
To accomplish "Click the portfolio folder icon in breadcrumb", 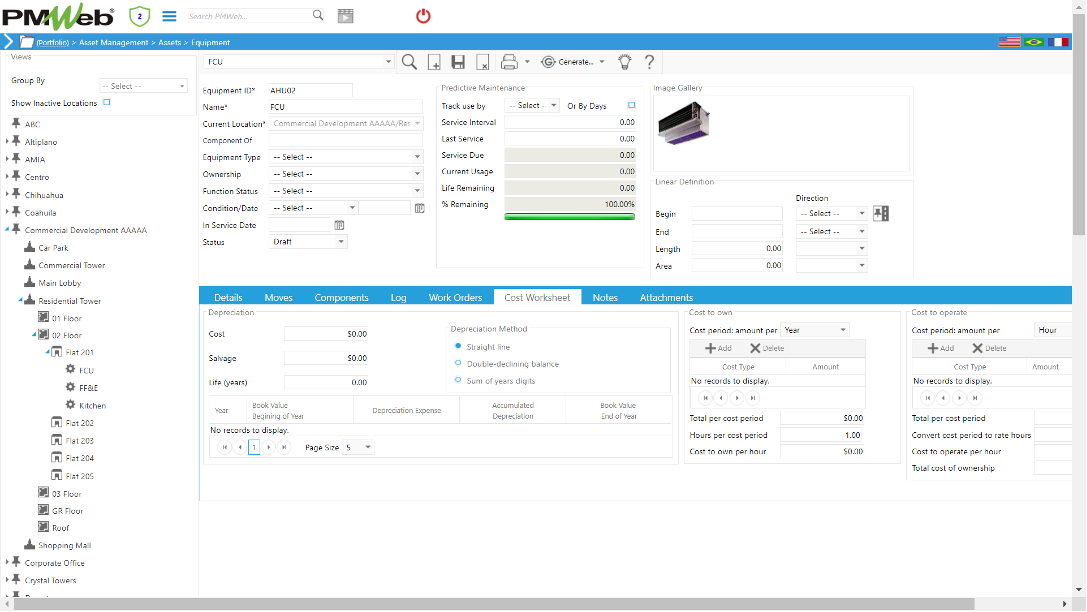I will [26, 42].
